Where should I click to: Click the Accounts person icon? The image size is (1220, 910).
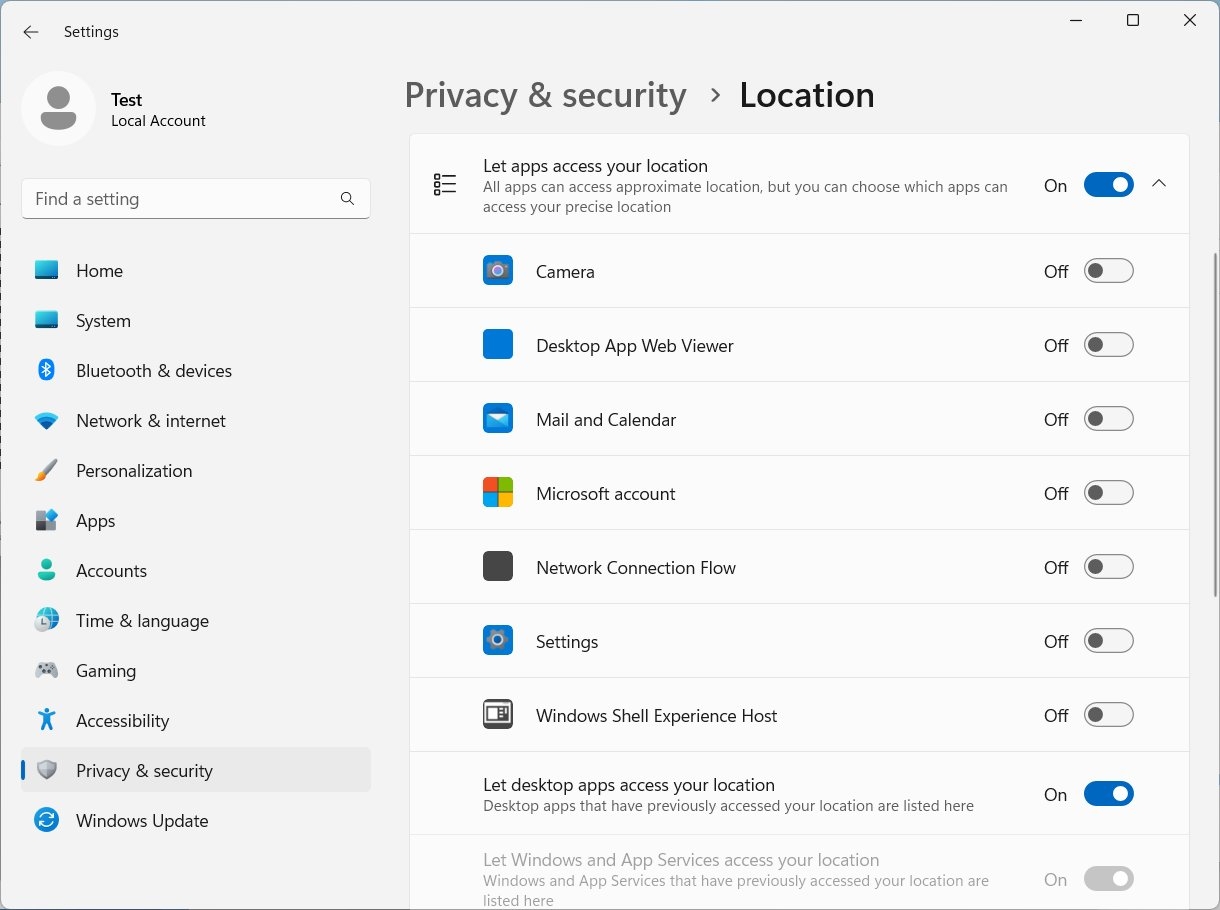[x=47, y=571]
